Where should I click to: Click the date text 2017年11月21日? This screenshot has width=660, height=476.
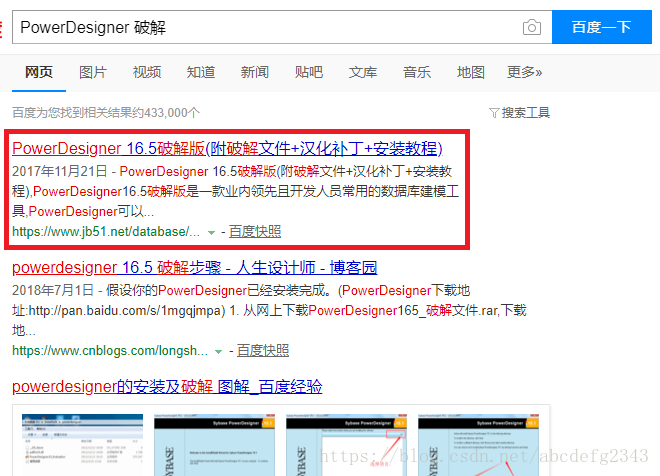(x=60, y=171)
